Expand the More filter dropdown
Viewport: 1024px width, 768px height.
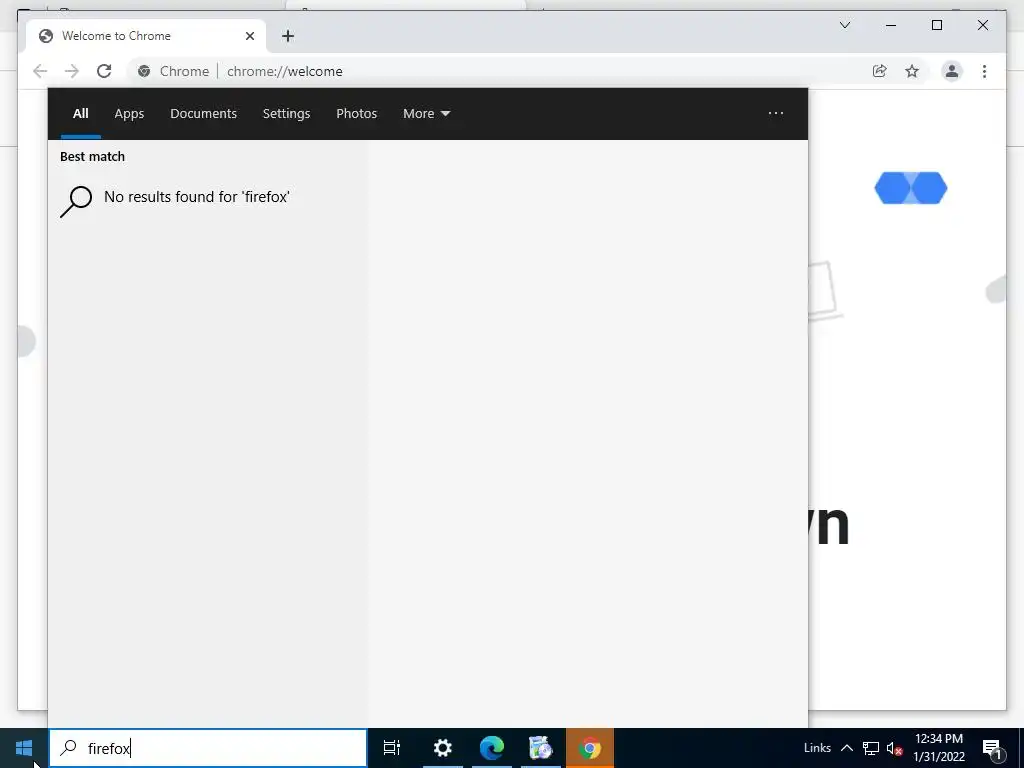pos(426,114)
